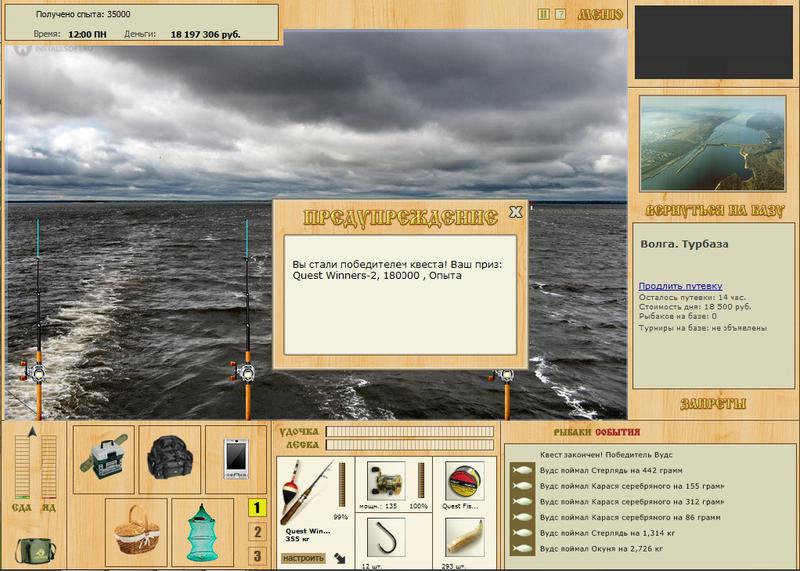Click event 'Карася серебряного на 155 грамм'

(632, 486)
